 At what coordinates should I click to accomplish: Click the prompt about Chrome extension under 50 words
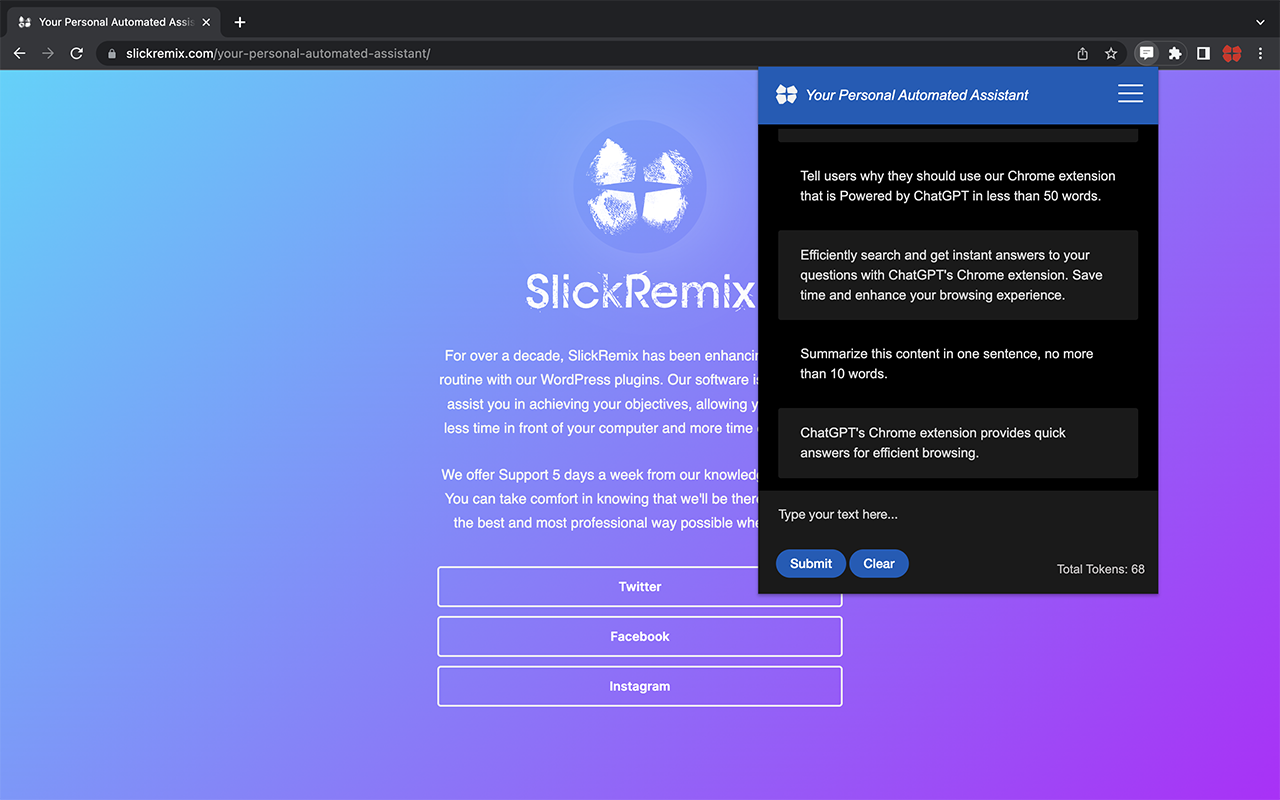958,186
